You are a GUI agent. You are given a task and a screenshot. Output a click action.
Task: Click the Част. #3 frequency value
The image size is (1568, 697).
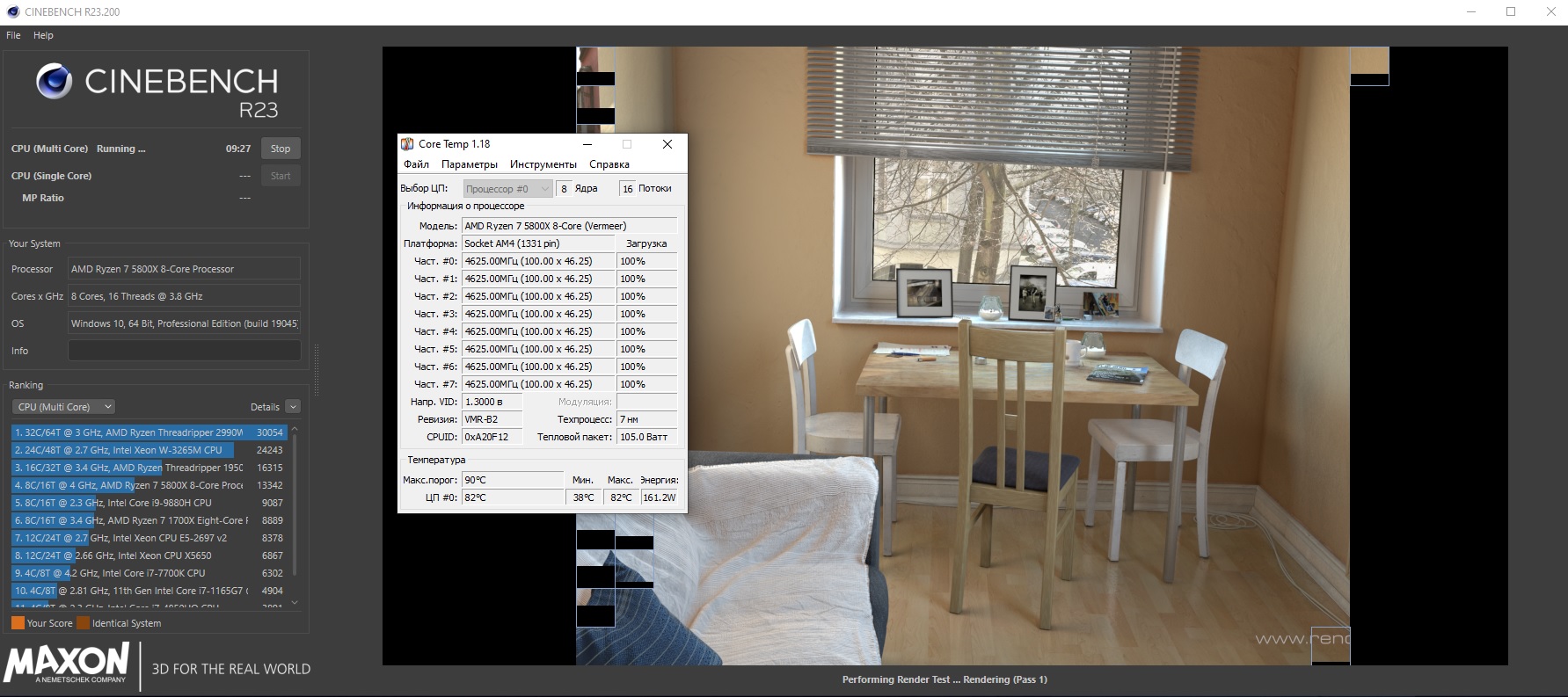click(537, 314)
